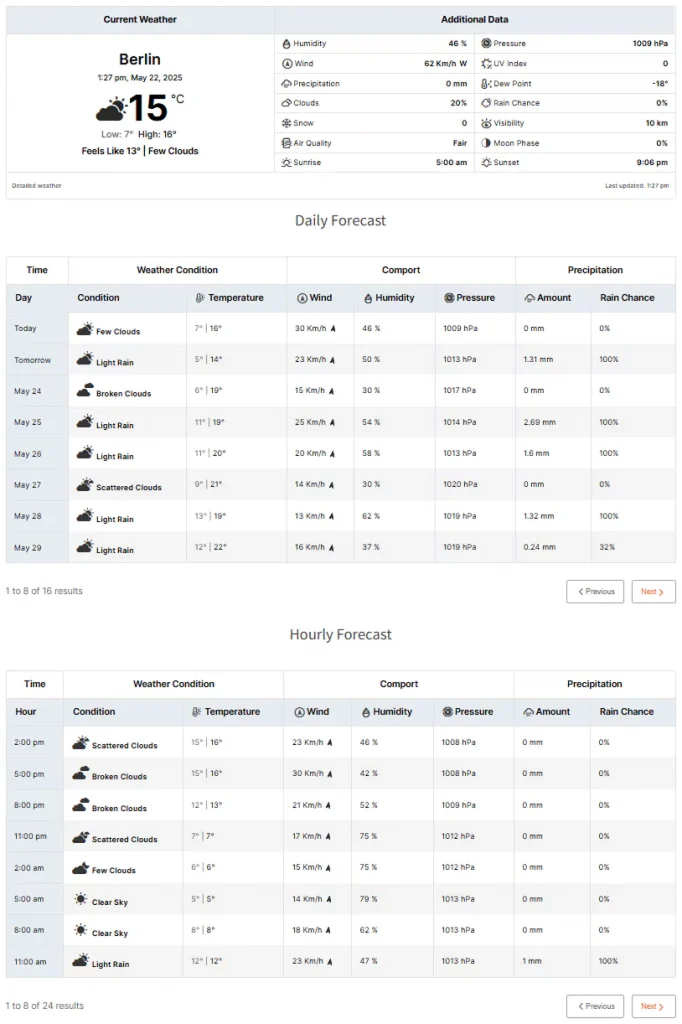Open the Detailed weather link
Screen dimensions: 682x1024
pyautogui.click(x=37, y=185)
